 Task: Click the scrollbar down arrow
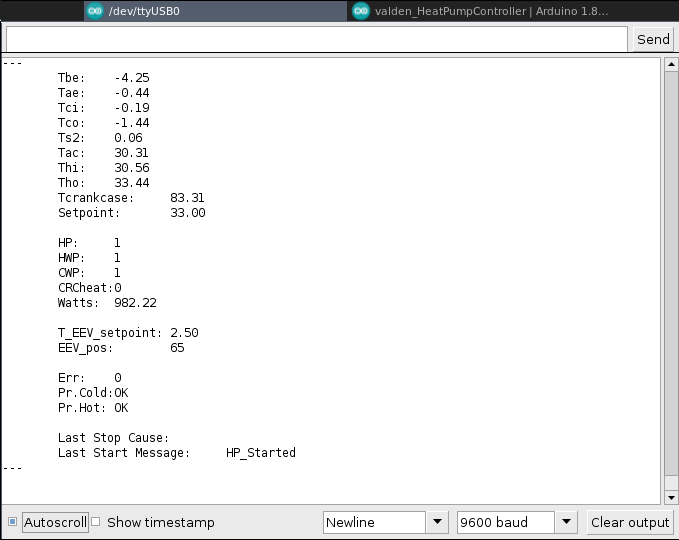669,496
